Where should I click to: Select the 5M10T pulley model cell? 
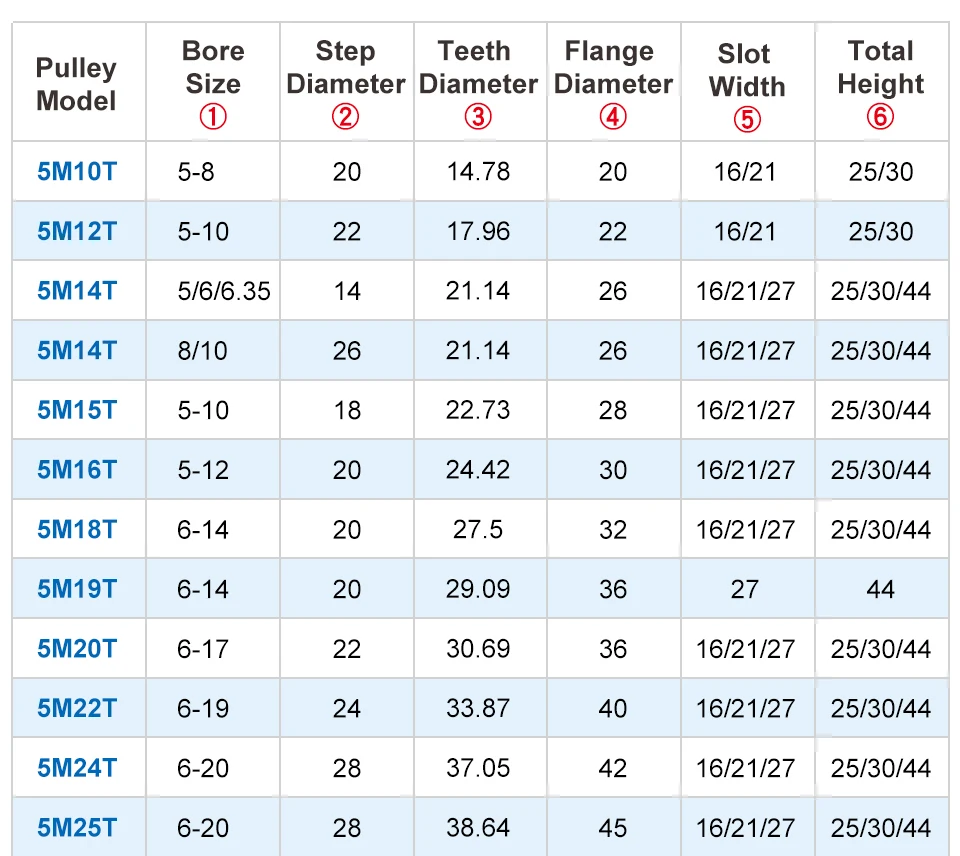click(77, 171)
